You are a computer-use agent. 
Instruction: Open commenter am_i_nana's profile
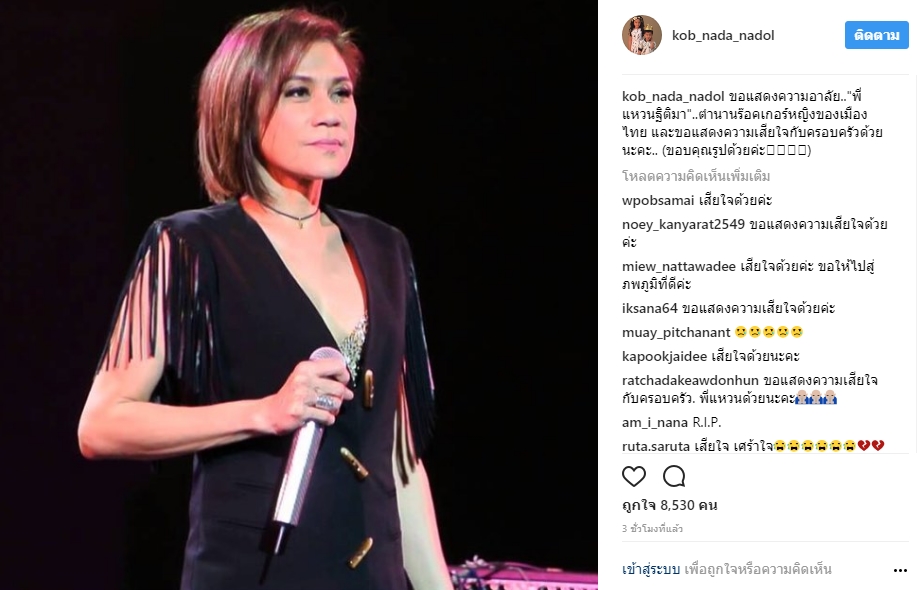click(655, 423)
